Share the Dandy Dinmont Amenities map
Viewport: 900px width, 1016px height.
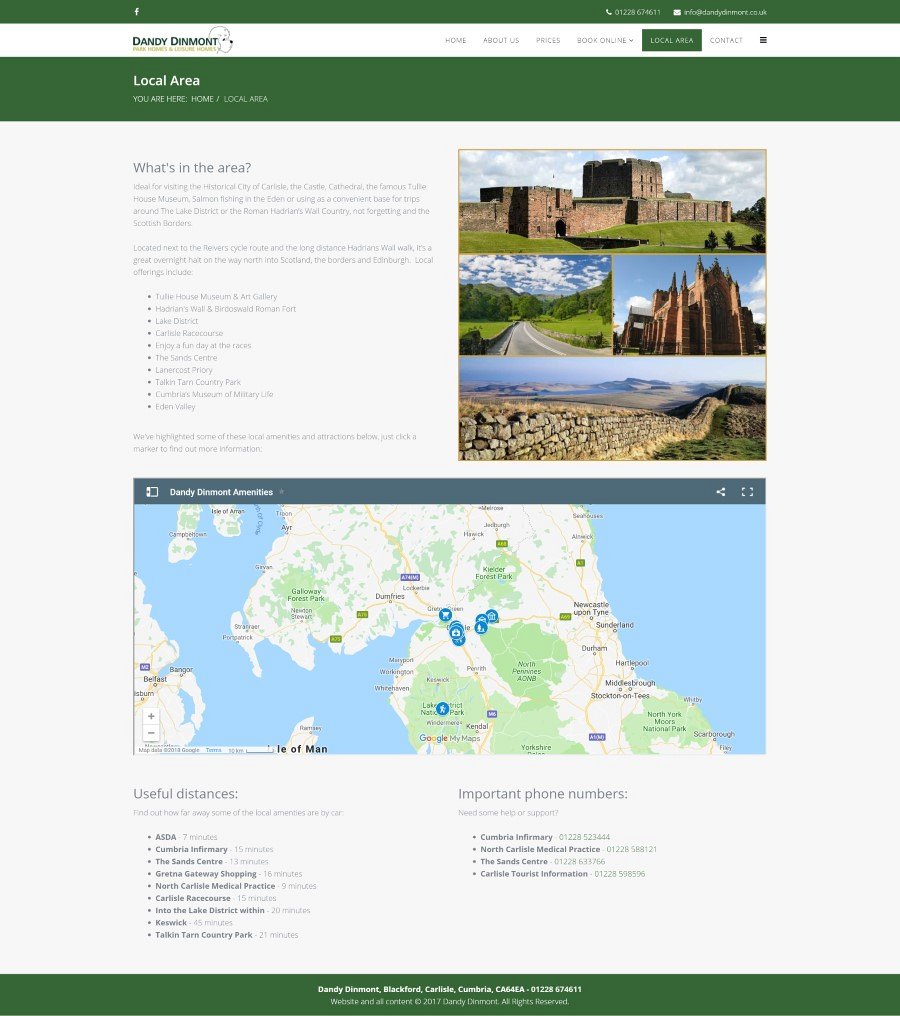[x=721, y=492]
